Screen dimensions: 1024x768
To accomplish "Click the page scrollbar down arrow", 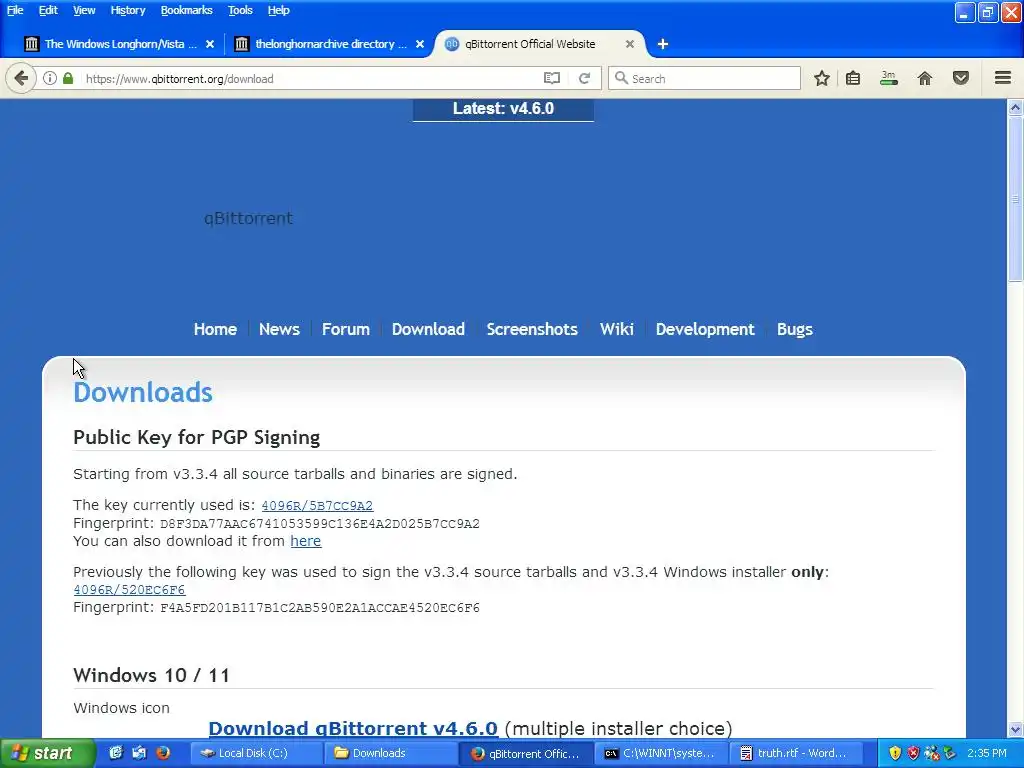I will tap(1015, 729).
